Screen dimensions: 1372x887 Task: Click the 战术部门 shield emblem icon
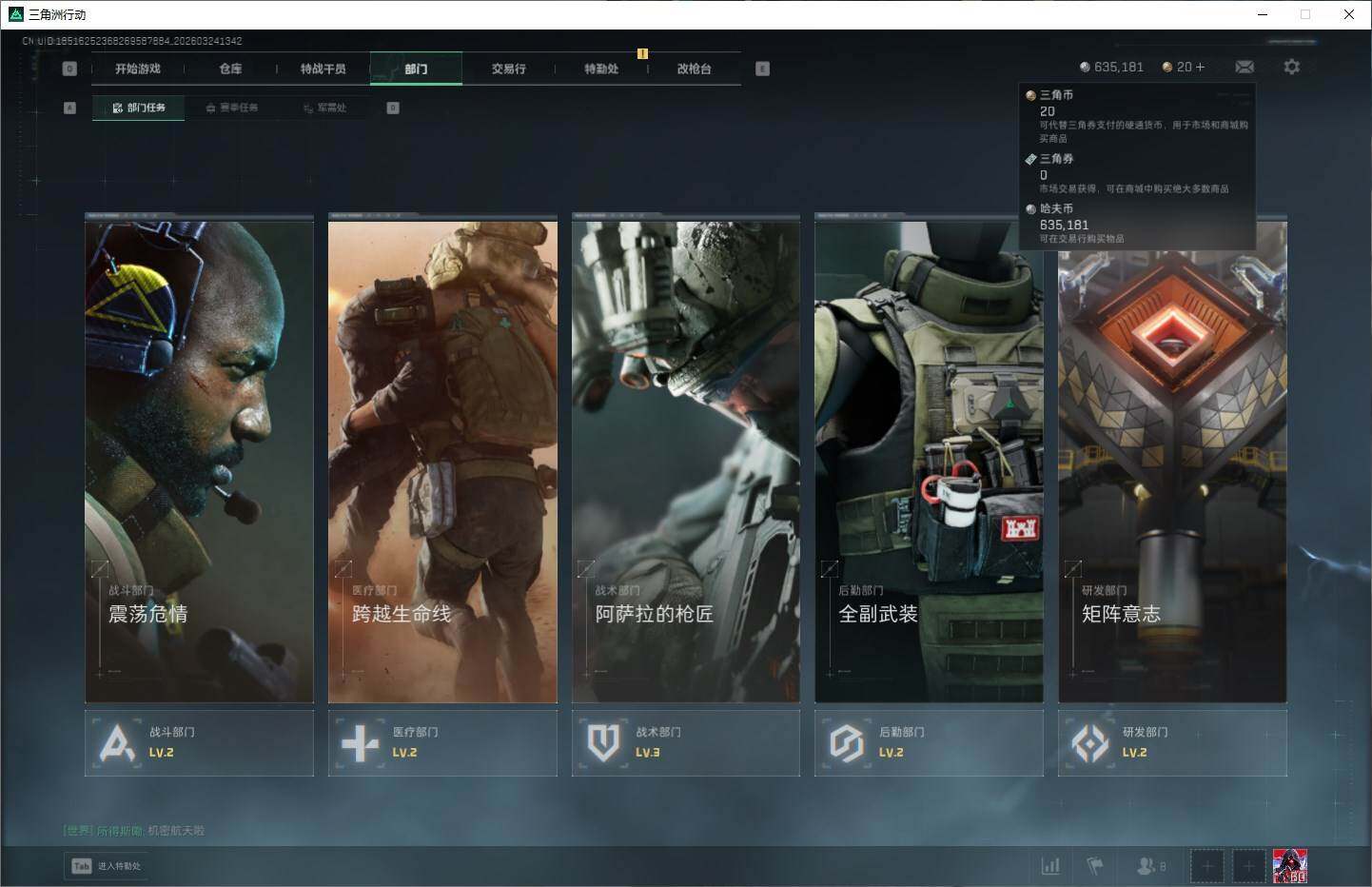click(603, 743)
